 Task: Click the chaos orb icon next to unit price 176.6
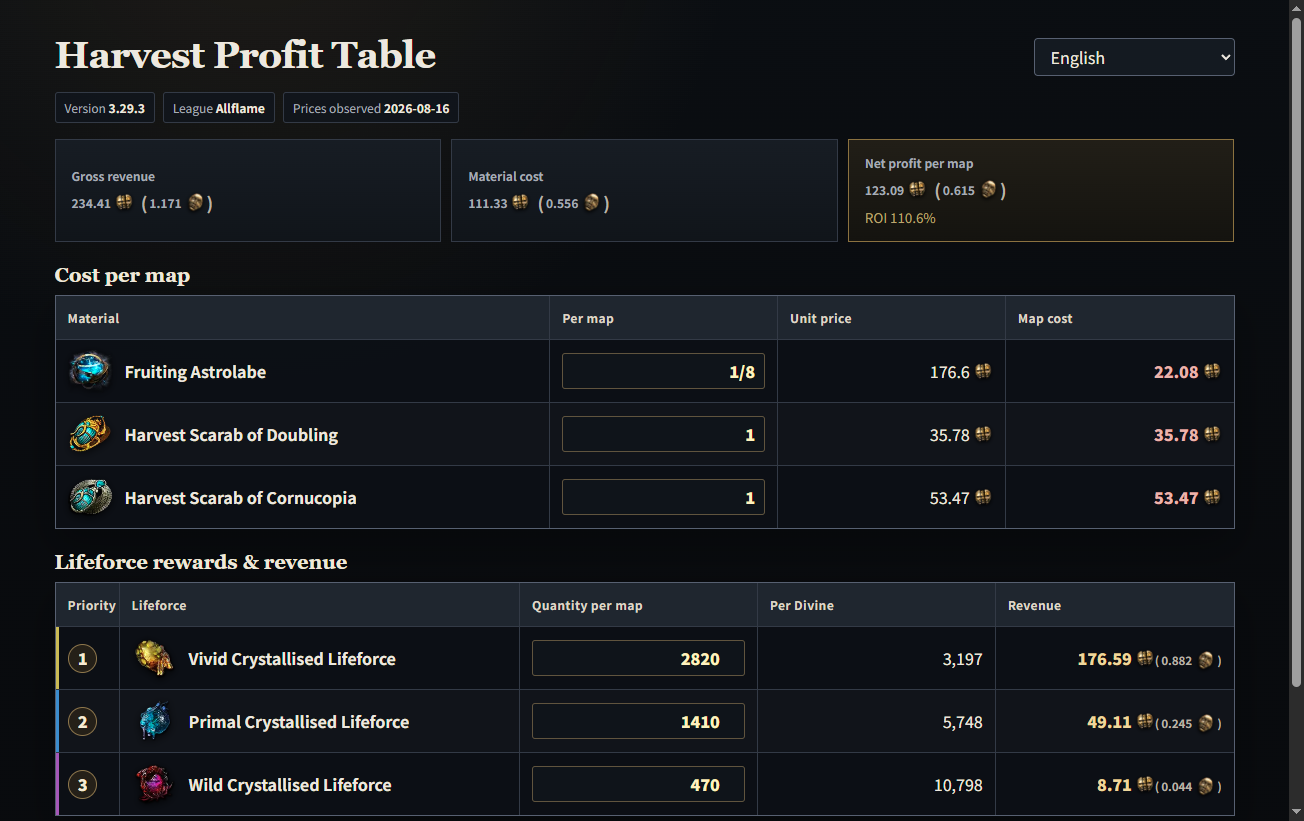pos(983,371)
